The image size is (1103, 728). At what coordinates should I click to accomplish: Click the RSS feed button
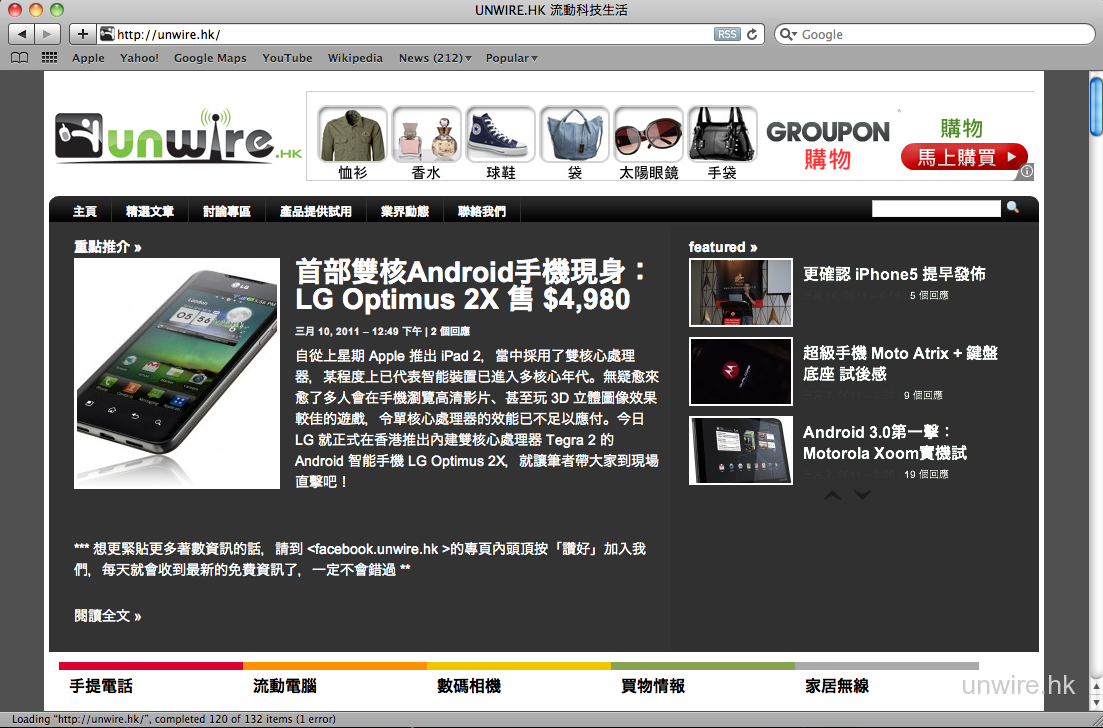point(727,34)
